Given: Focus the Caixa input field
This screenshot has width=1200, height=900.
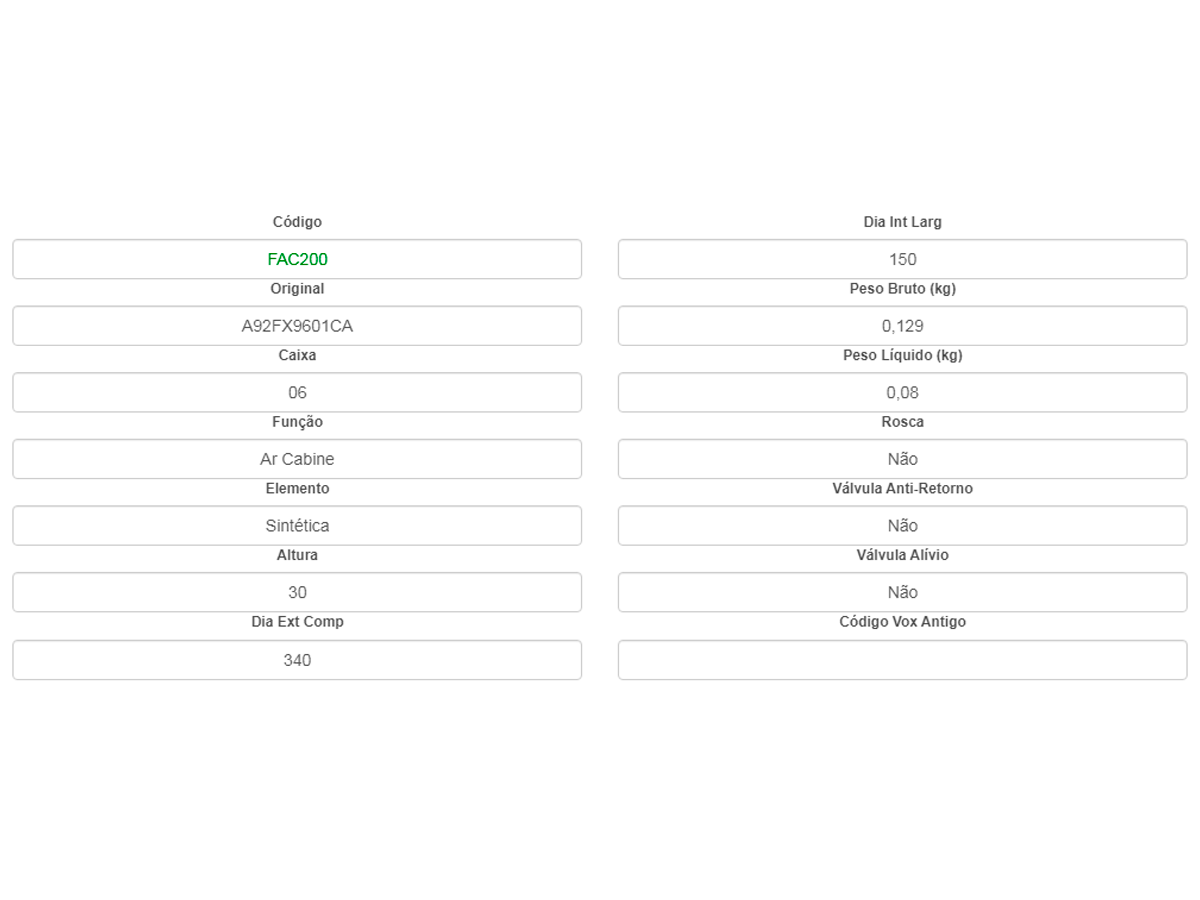Looking at the screenshot, I should (297, 392).
